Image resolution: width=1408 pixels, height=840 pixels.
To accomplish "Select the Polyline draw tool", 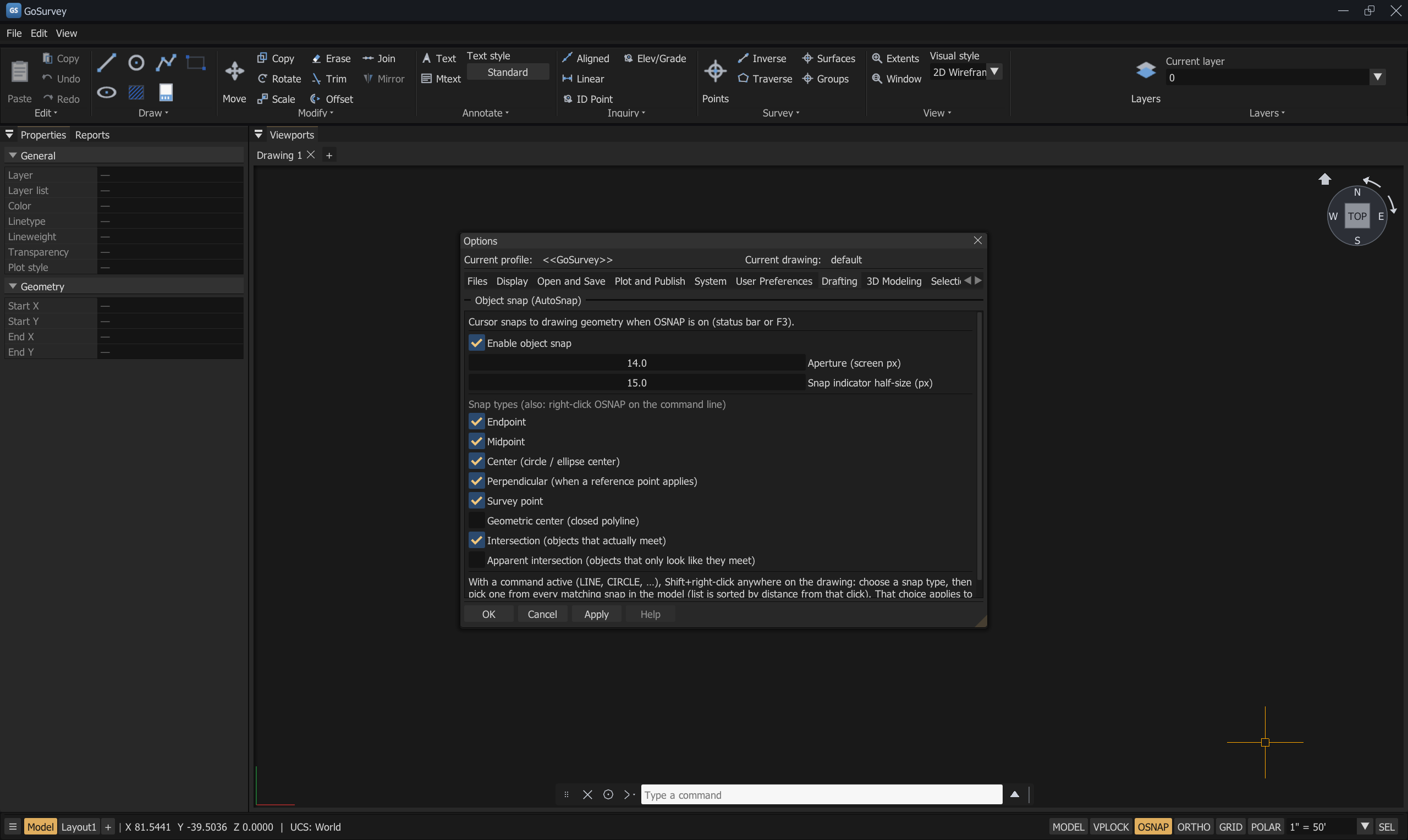I will click(x=166, y=62).
